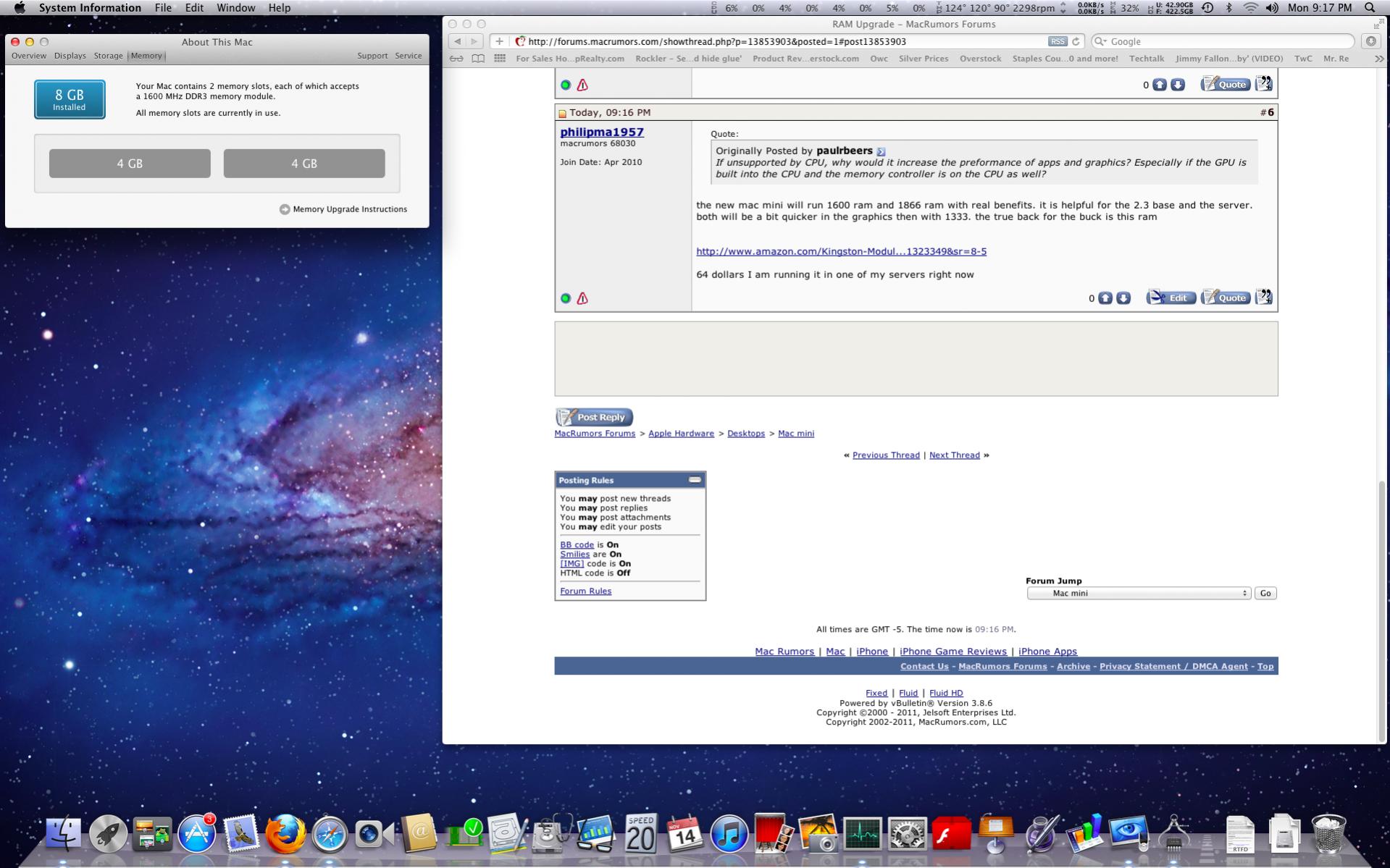Open Google search magnifier dropdown
The width and height of the screenshot is (1390, 868).
point(1100,41)
